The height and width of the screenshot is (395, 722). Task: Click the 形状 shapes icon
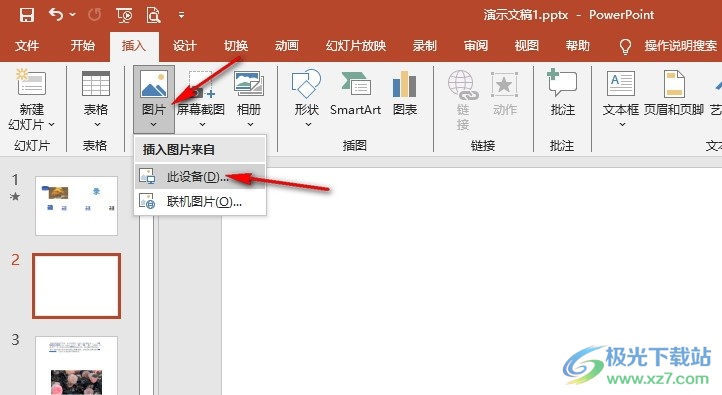coord(306,83)
